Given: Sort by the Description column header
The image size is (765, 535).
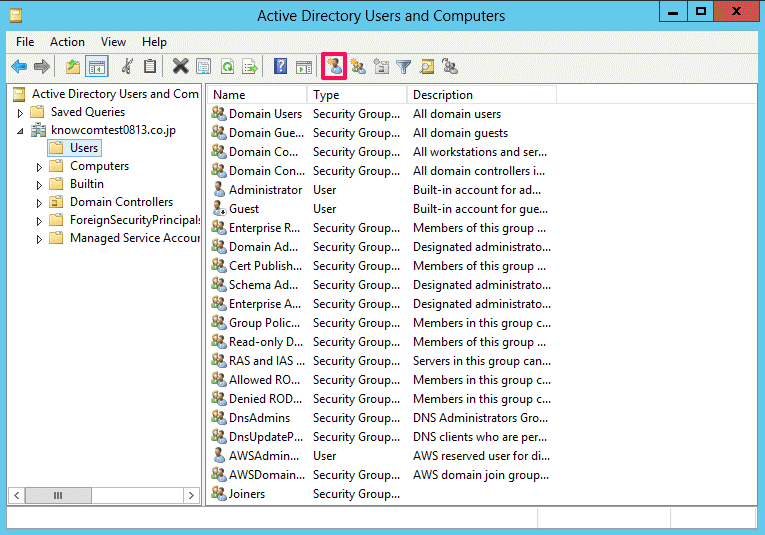Looking at the screenshot, I should 482,95.
